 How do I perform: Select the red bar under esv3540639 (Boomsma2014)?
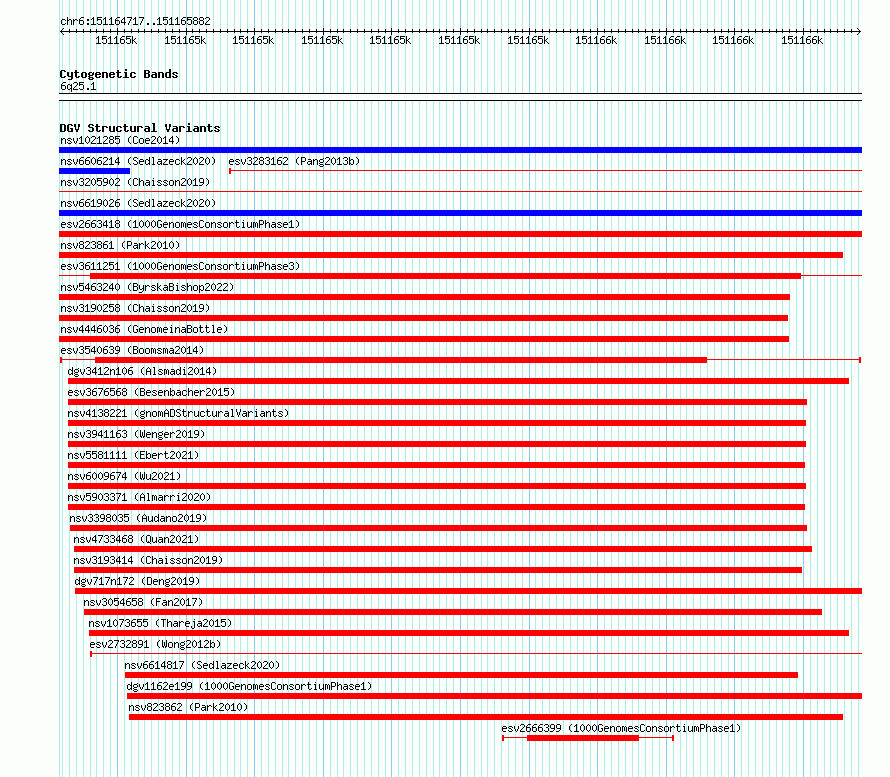coord(401,360)
